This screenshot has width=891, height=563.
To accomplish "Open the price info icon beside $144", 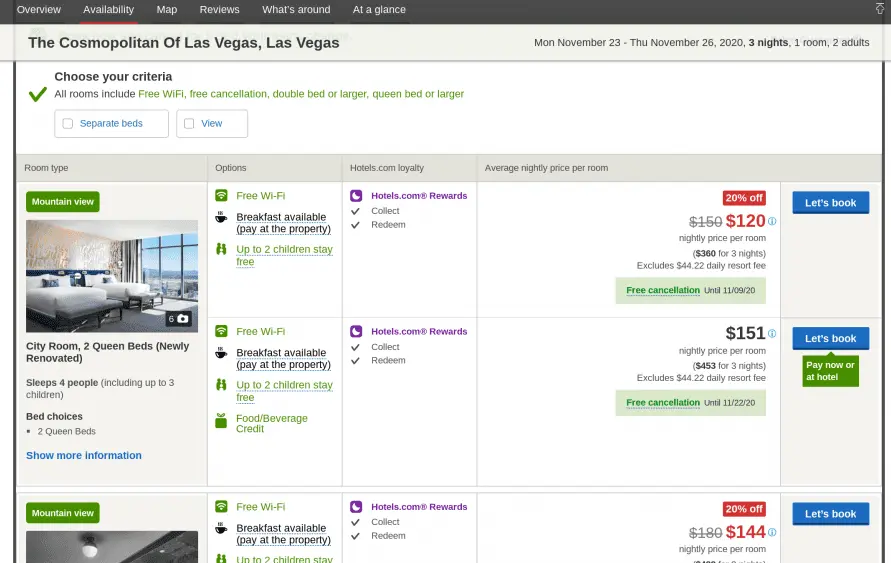I will [772, 532].
